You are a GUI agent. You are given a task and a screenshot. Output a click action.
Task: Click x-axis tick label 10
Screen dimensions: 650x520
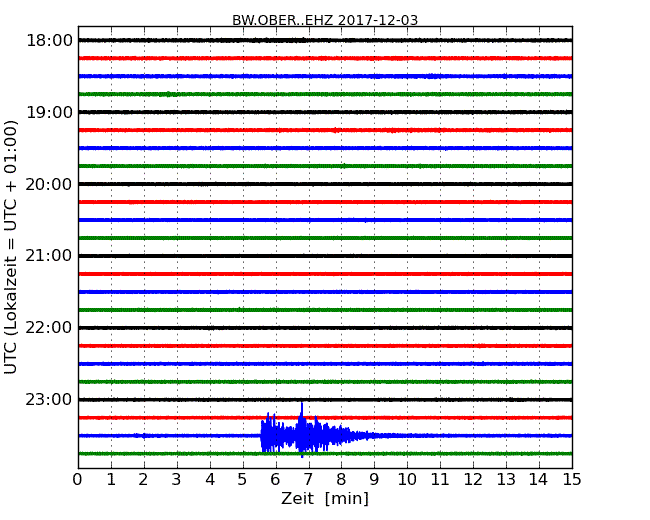tap(407, 480)
